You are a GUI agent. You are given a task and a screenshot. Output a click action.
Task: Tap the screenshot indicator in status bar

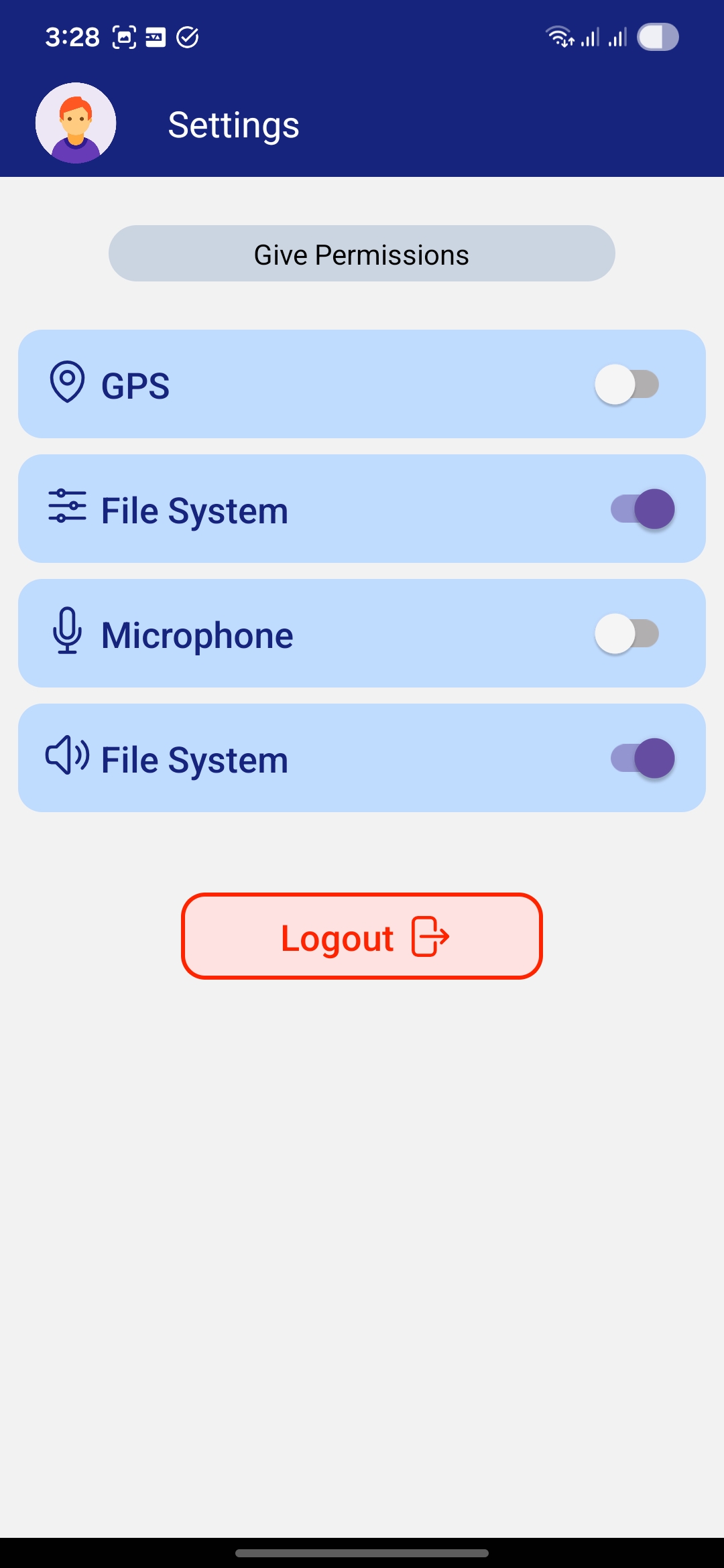tap(124, 37)
